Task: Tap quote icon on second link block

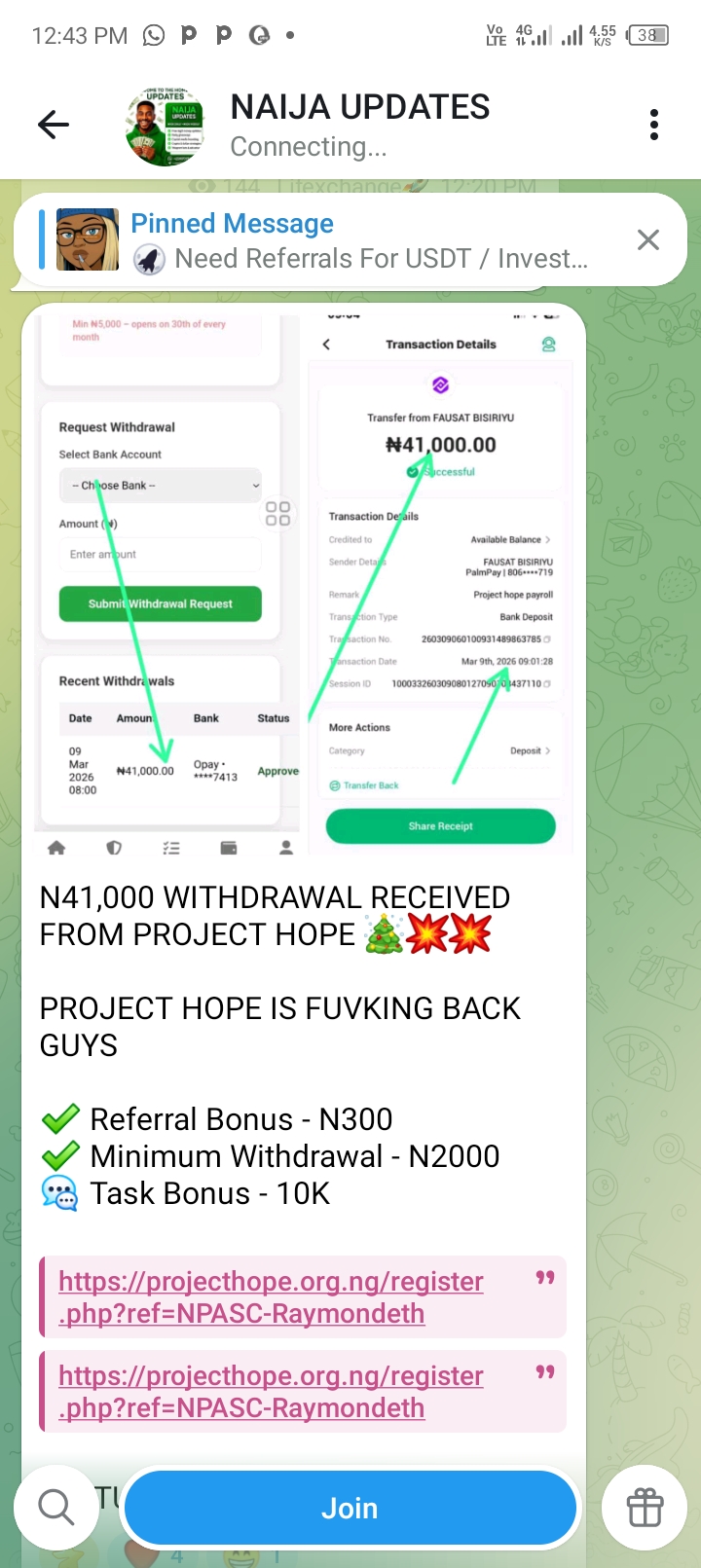Action: (545, 1371)
